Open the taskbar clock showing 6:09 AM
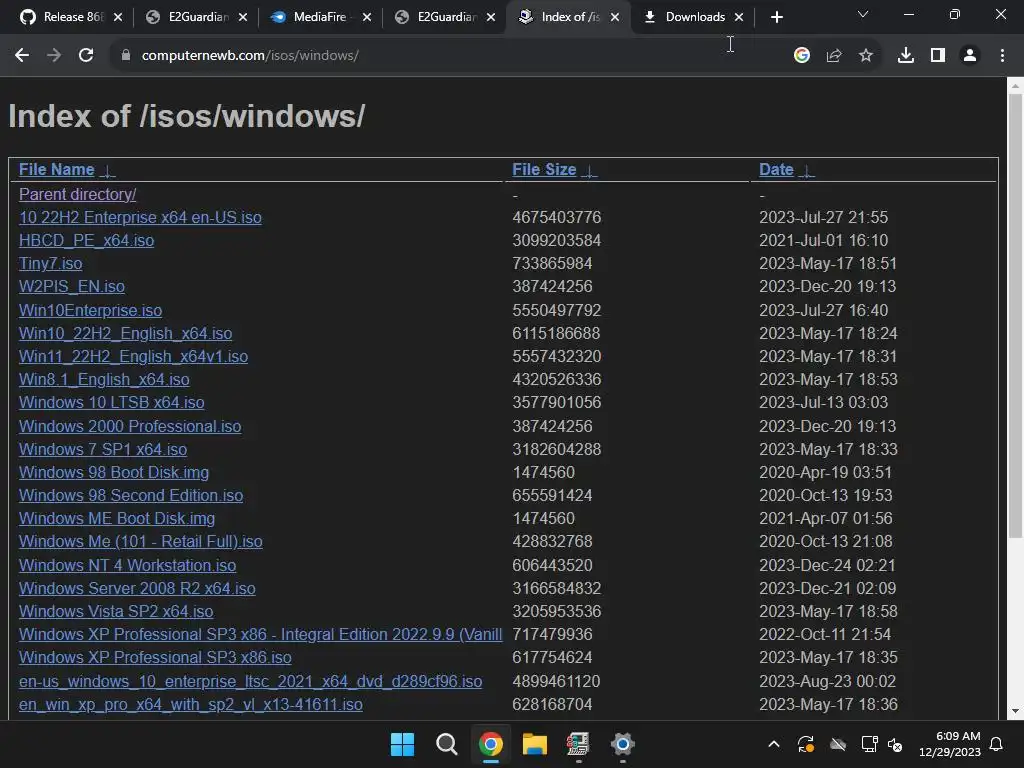1024x768 pixels. (950, 744)
